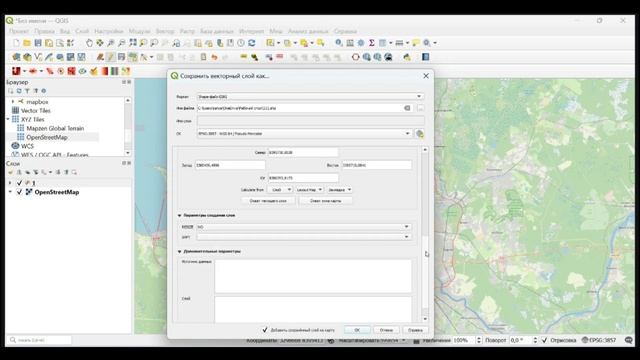640x360 pixels.
Task: Open the Calculate from Layer dropdown
Action: tap(280, 190)
